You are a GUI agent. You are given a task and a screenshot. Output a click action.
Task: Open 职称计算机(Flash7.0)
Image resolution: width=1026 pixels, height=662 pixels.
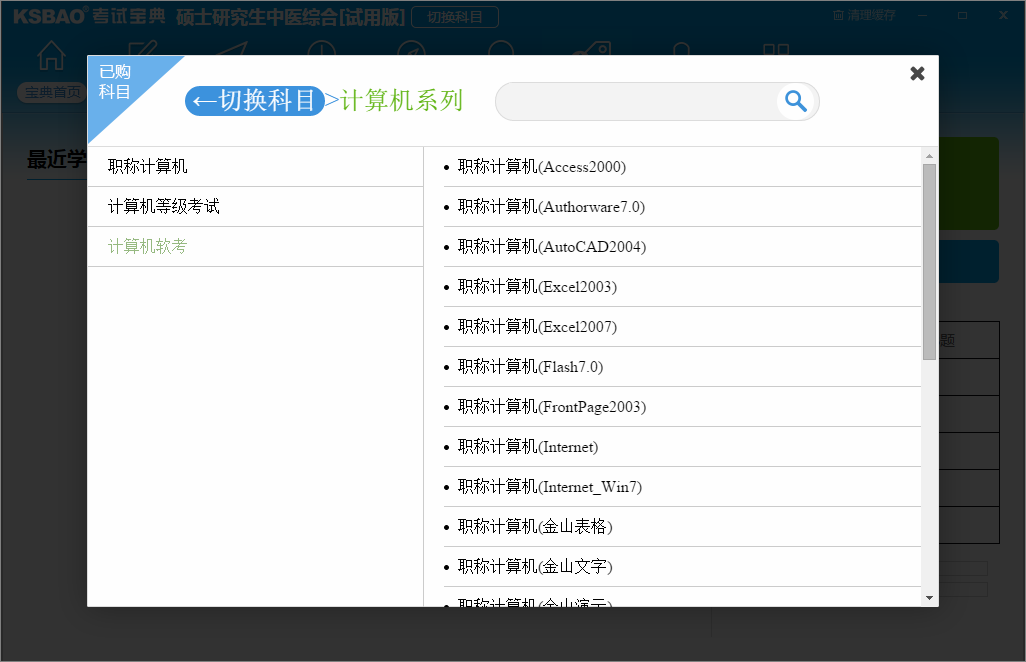click(x=682, y=366)
